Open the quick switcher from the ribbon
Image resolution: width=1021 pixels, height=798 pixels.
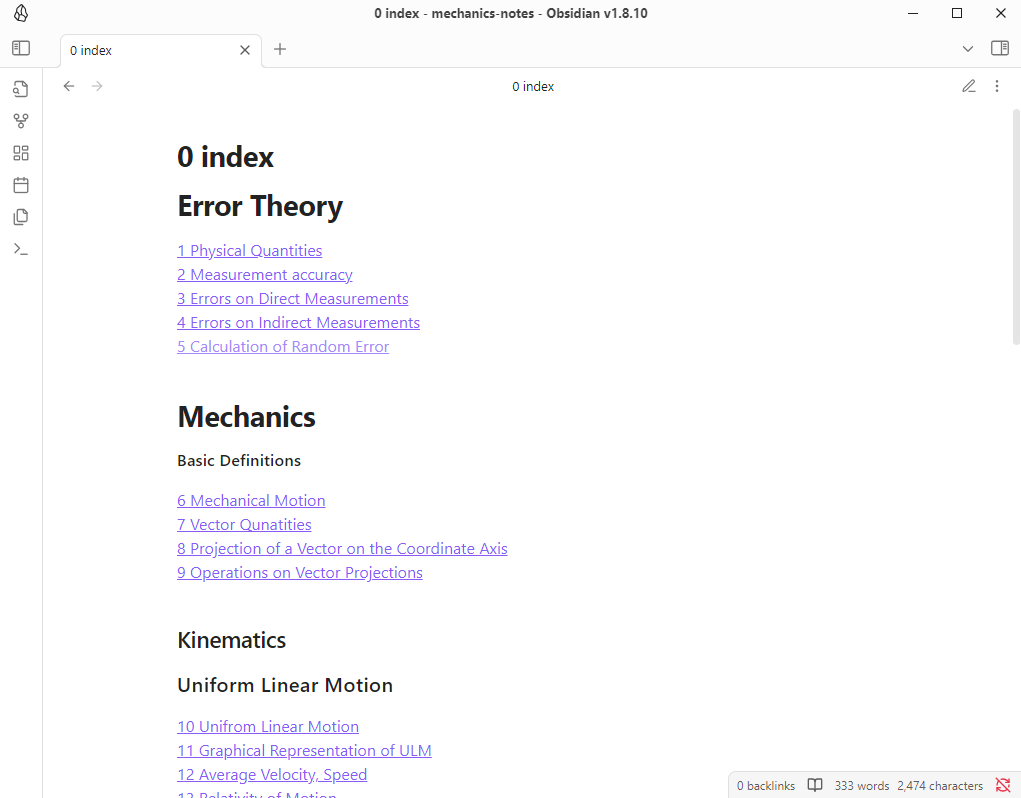coord(21,89)
